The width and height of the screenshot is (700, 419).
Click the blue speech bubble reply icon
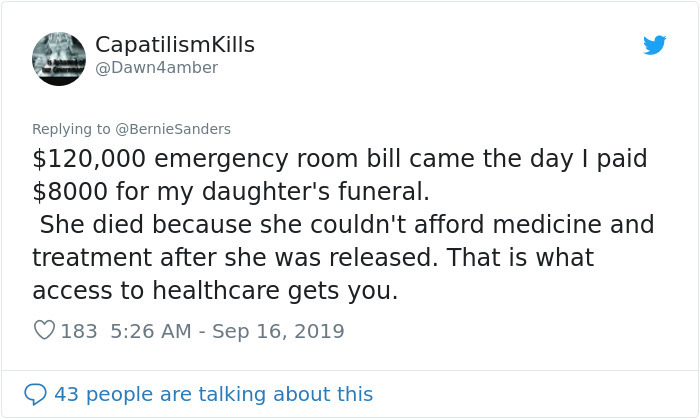click(36, 394)
